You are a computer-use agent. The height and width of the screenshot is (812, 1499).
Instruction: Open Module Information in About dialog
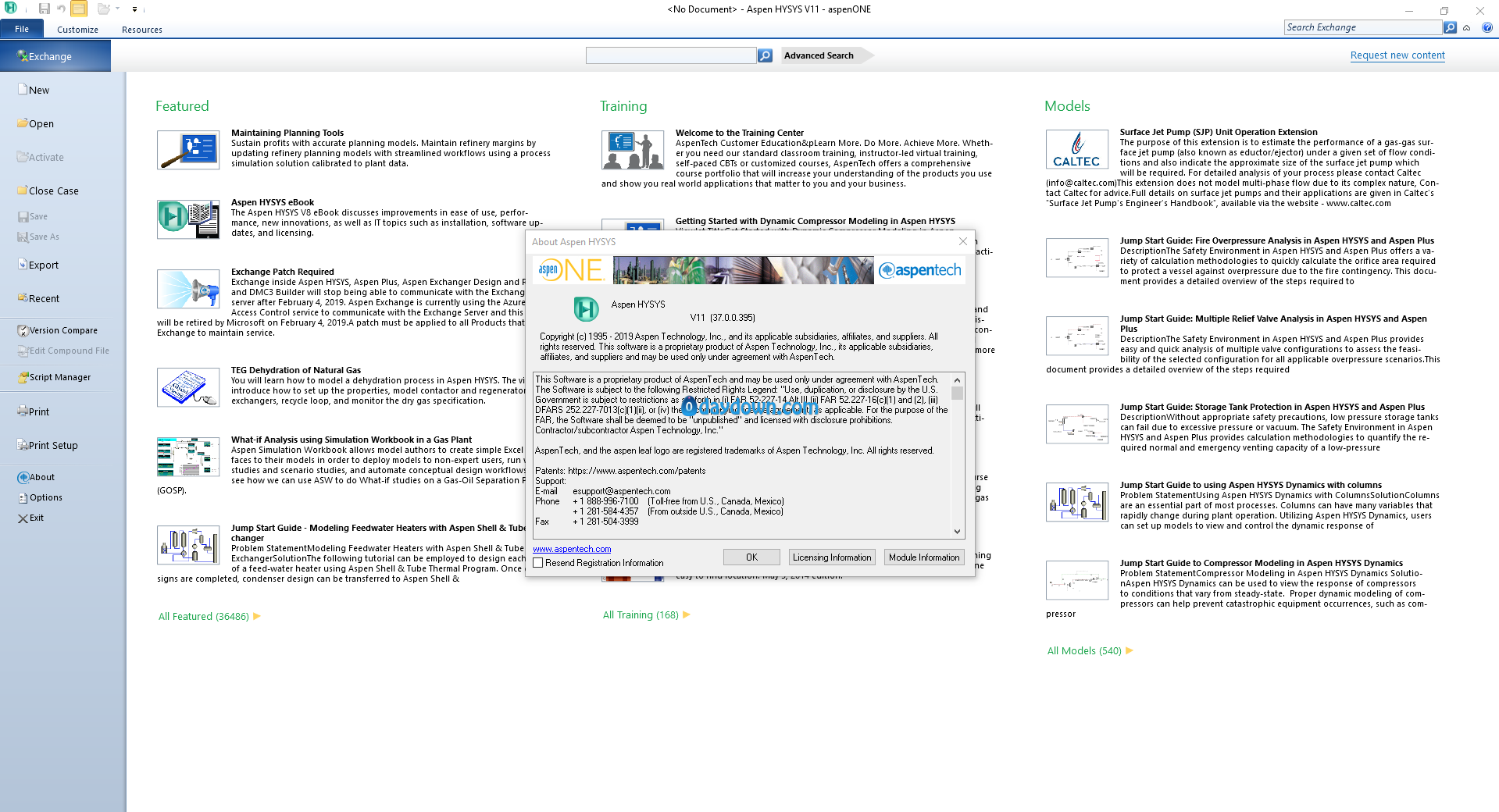924,557
